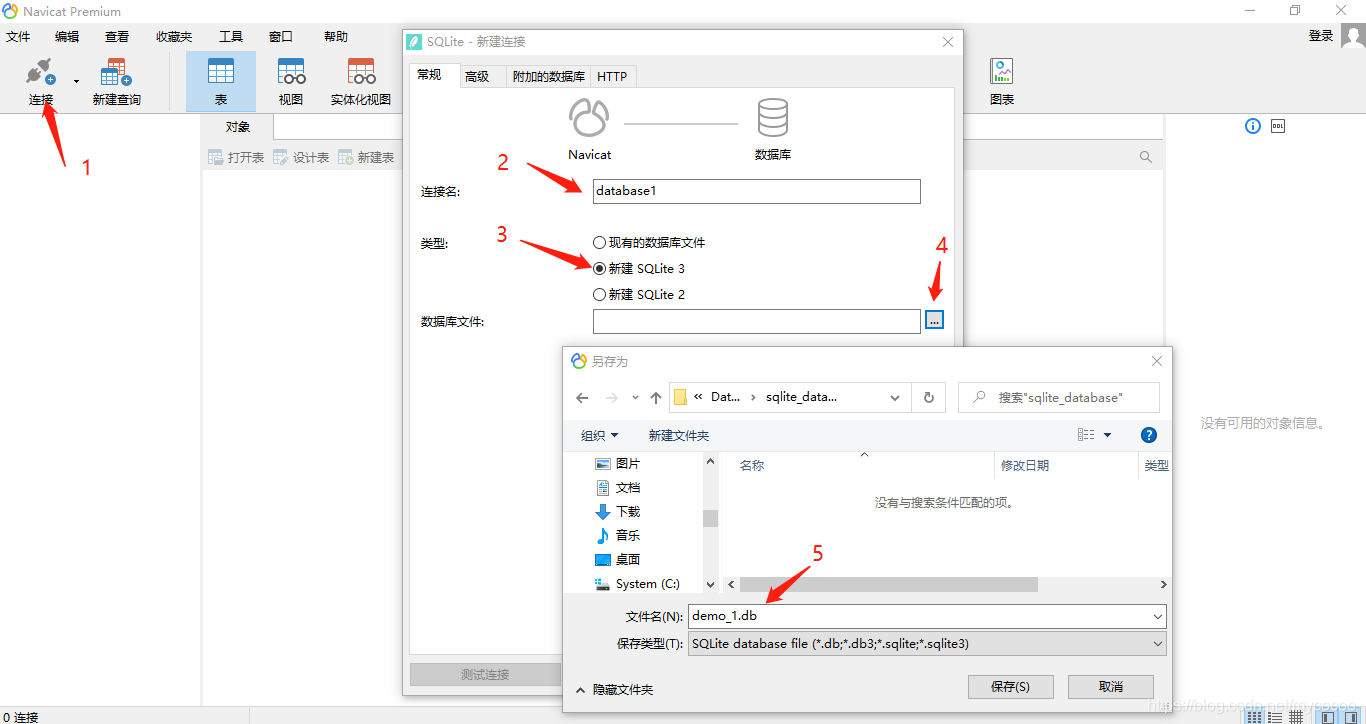
Task: Open the File (文件) menu
Action: (18, 37)
